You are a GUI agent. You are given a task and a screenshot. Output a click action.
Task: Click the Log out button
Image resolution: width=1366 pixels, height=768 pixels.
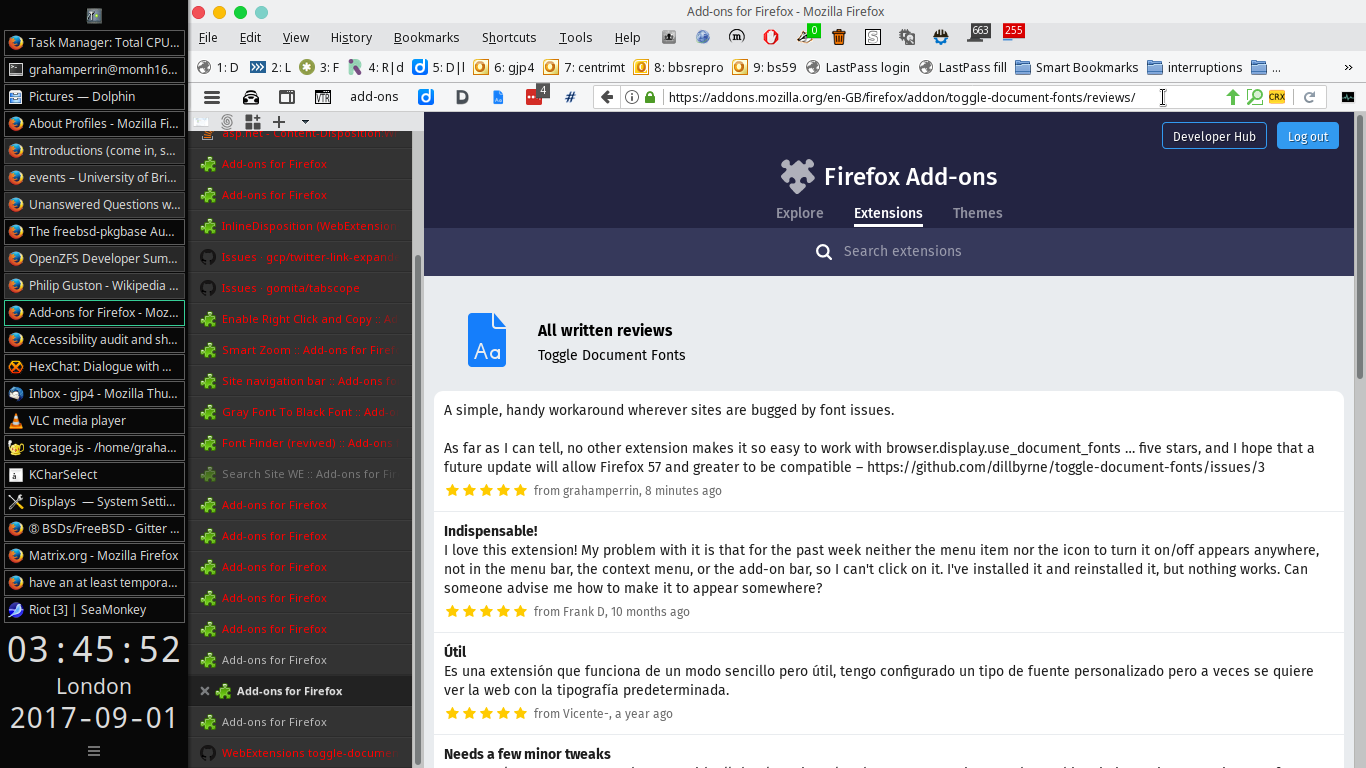(1308, 136)
